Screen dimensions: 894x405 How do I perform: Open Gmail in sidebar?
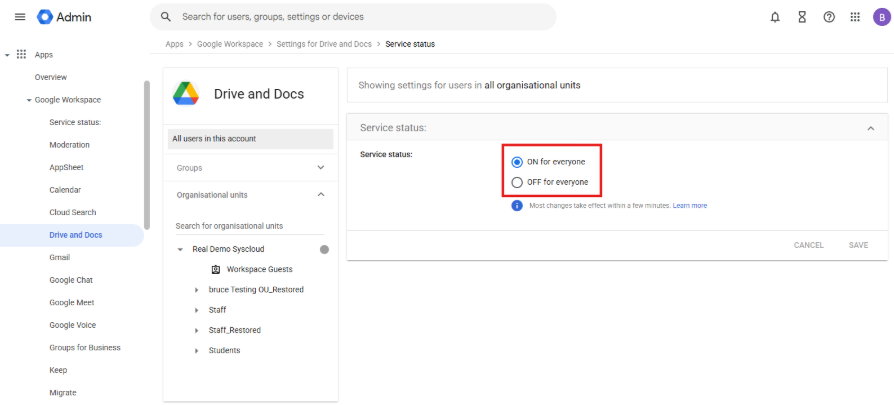pyautogui.click(x=60, y=257)
